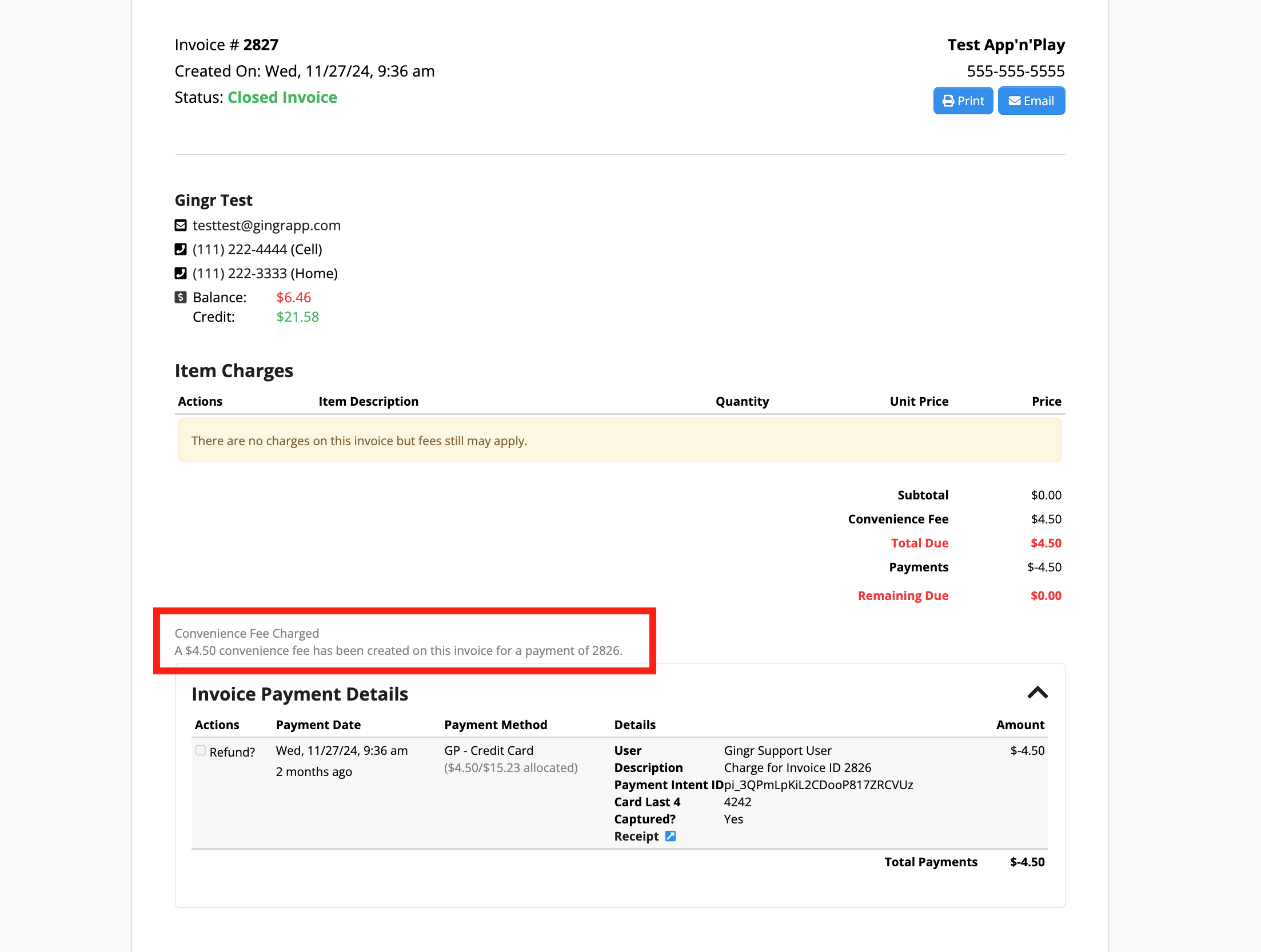Image resolution: width=1261 pixels, height=952 pixels.
Task: Click the Unit Price column header
Action: coord(919,401)
